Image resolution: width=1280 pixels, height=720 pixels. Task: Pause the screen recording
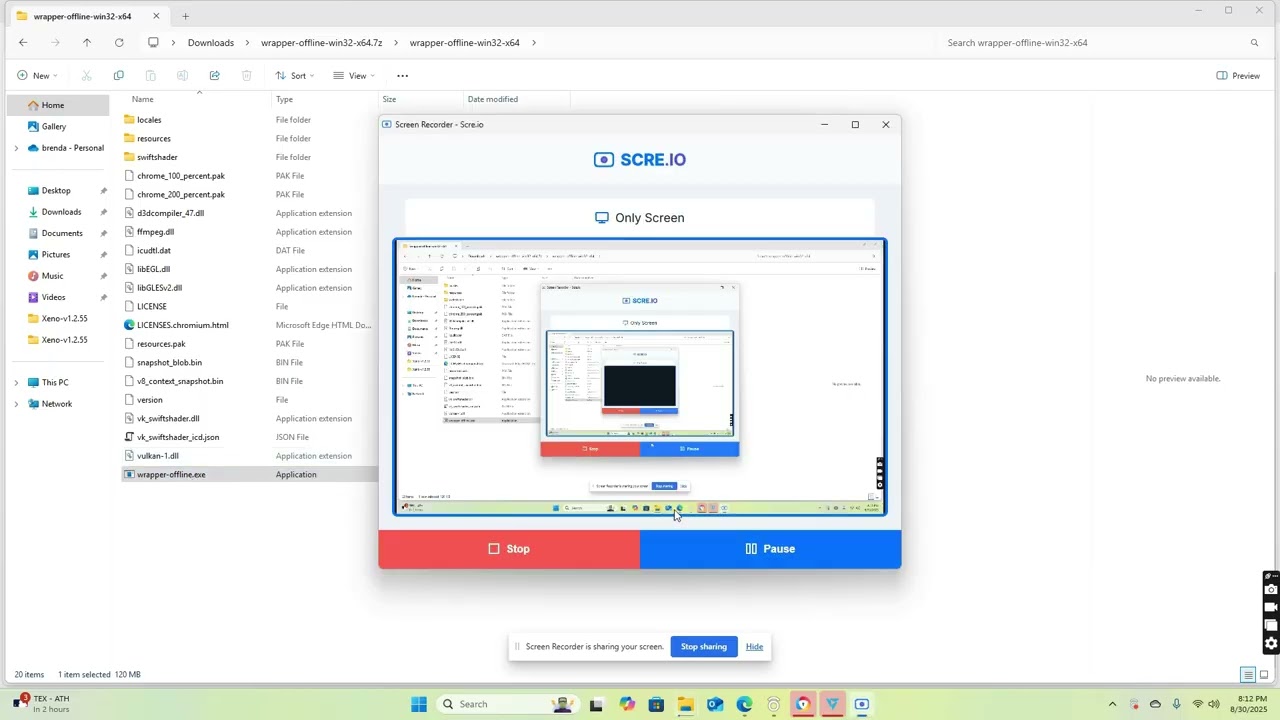[x=770, y=549]
